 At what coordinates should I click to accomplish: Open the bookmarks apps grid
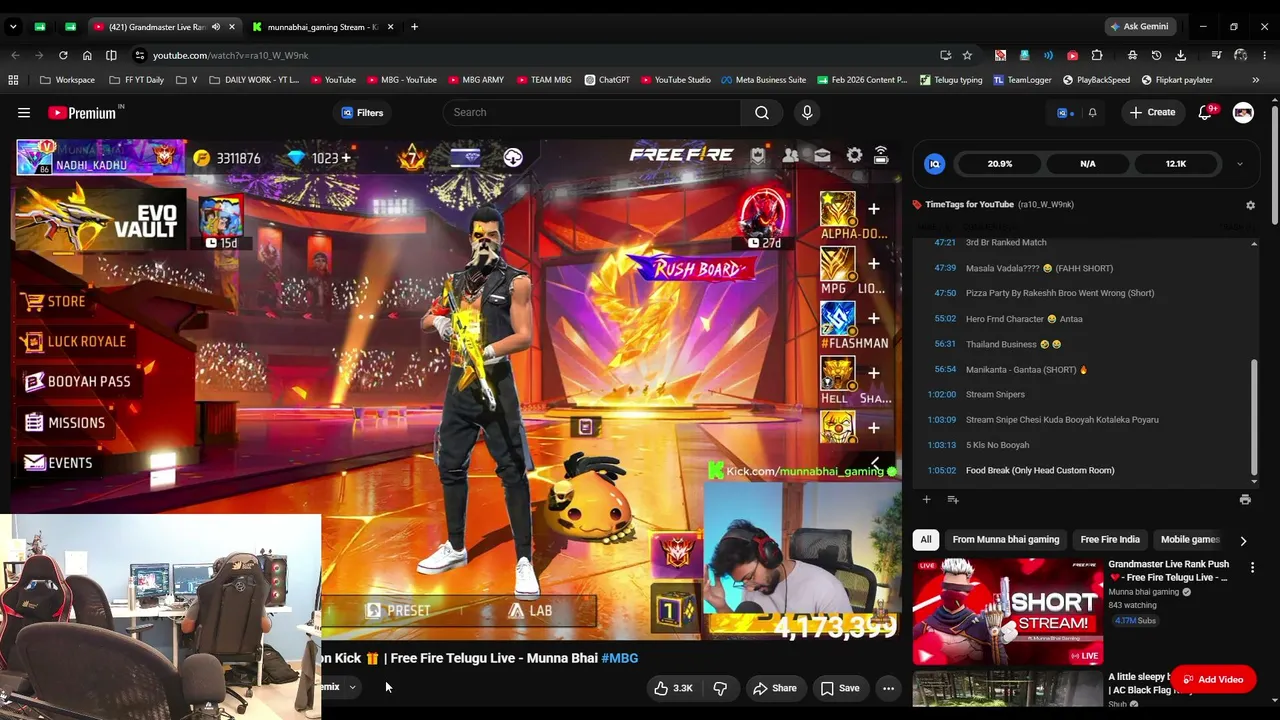pos(13,80)
